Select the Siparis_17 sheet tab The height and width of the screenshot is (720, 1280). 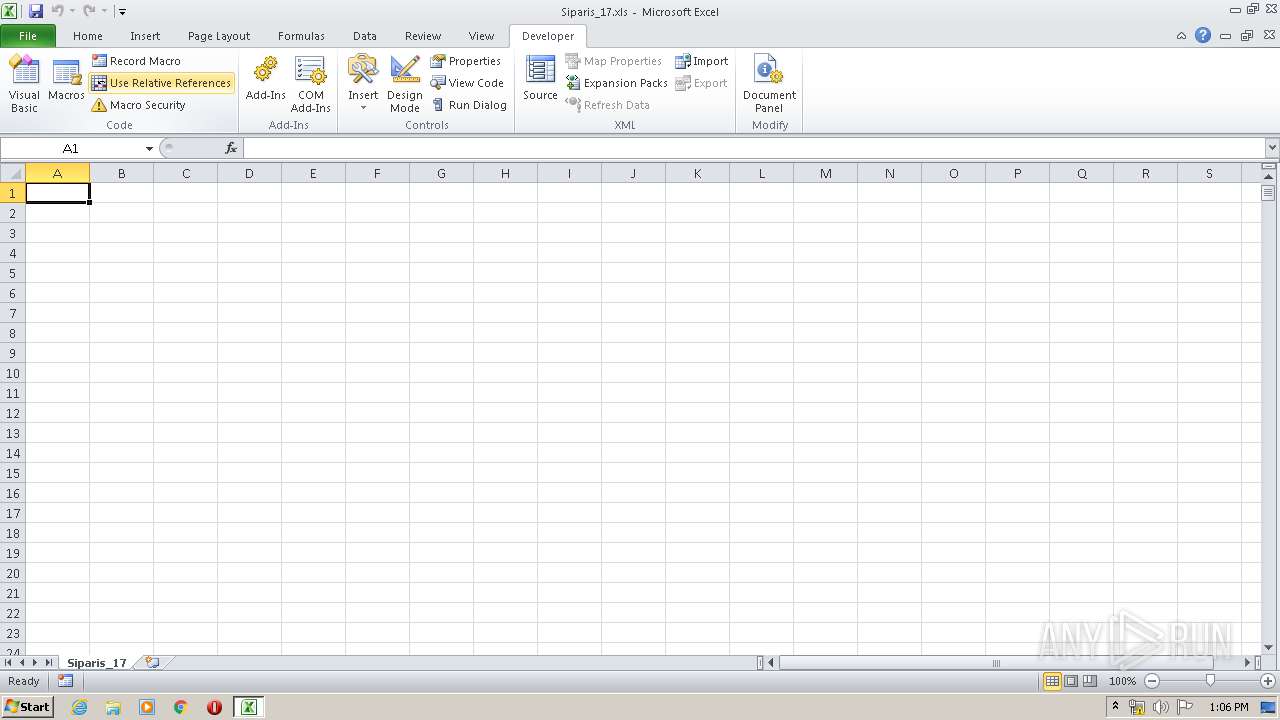coord(97,662)
